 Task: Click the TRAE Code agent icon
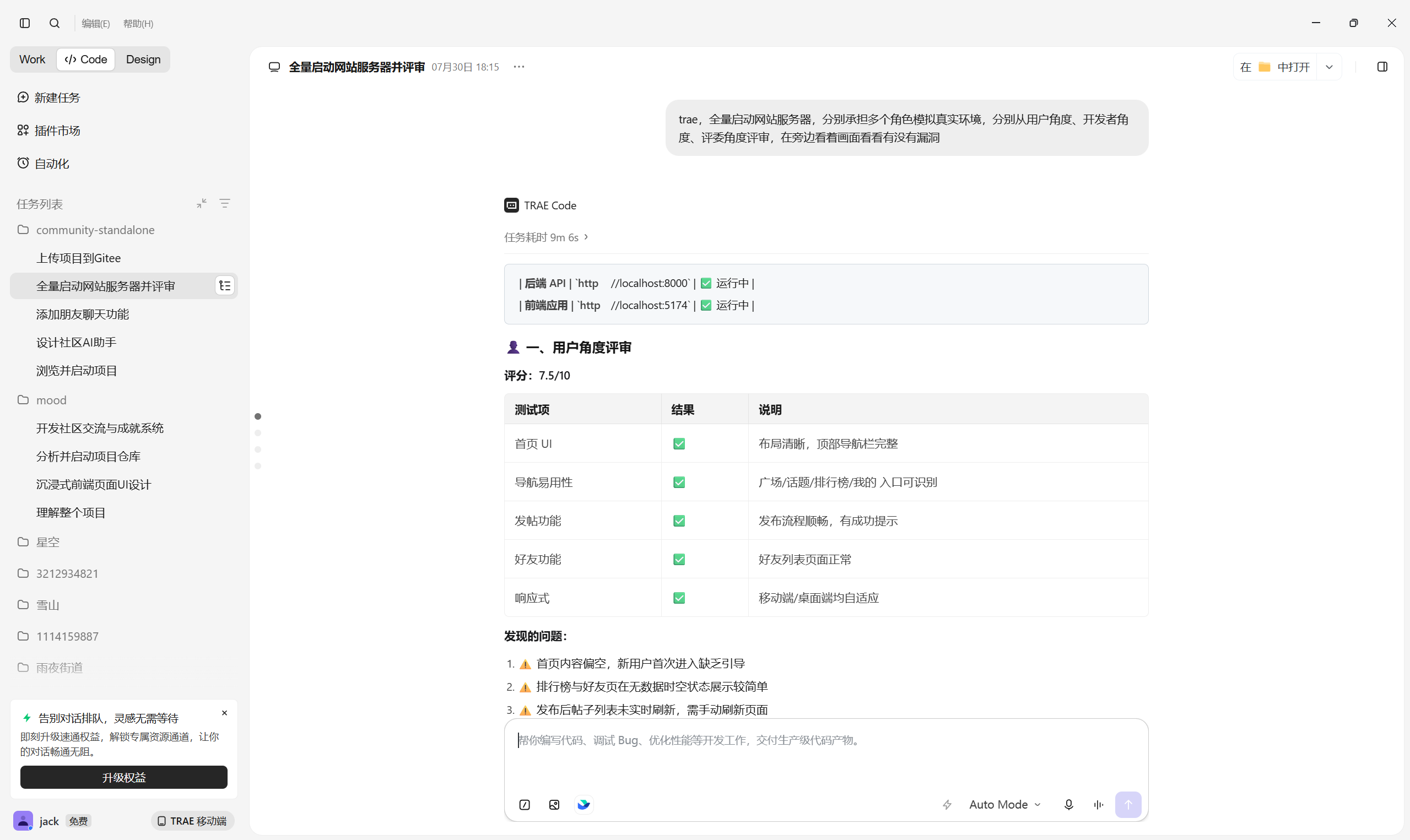tap(512, 205)
